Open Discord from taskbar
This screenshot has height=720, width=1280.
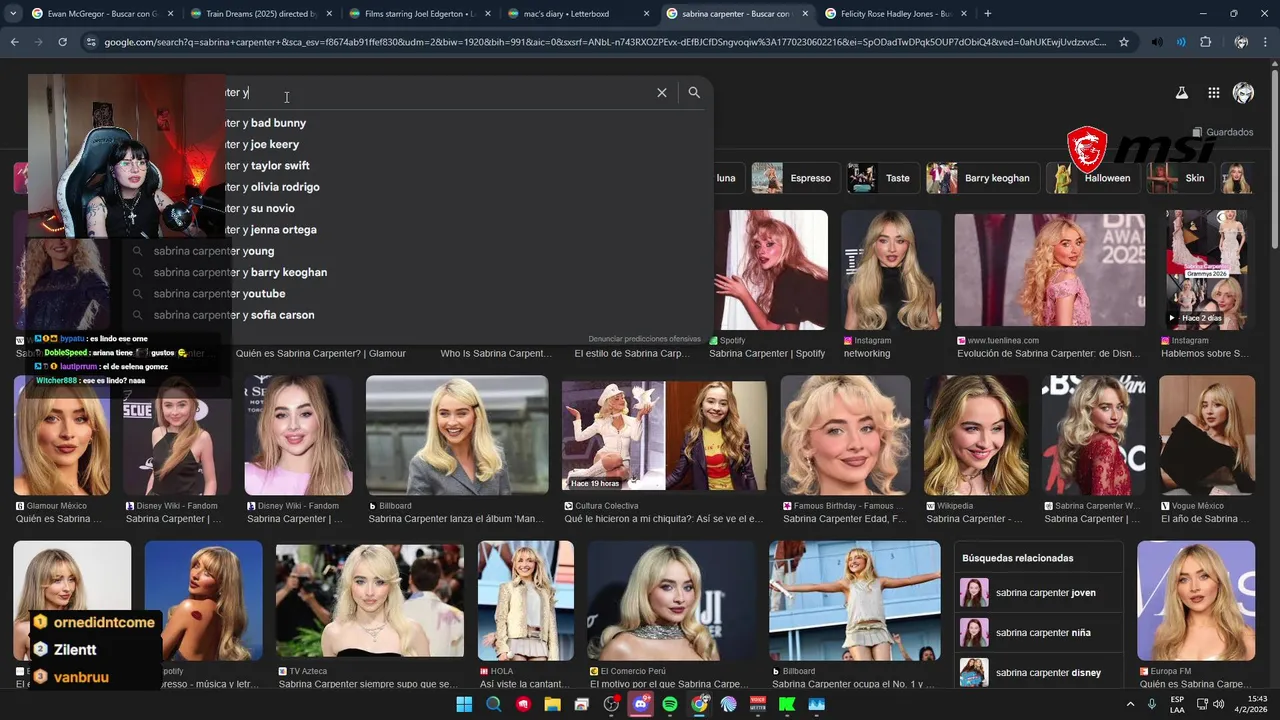(x=641, y=704)
